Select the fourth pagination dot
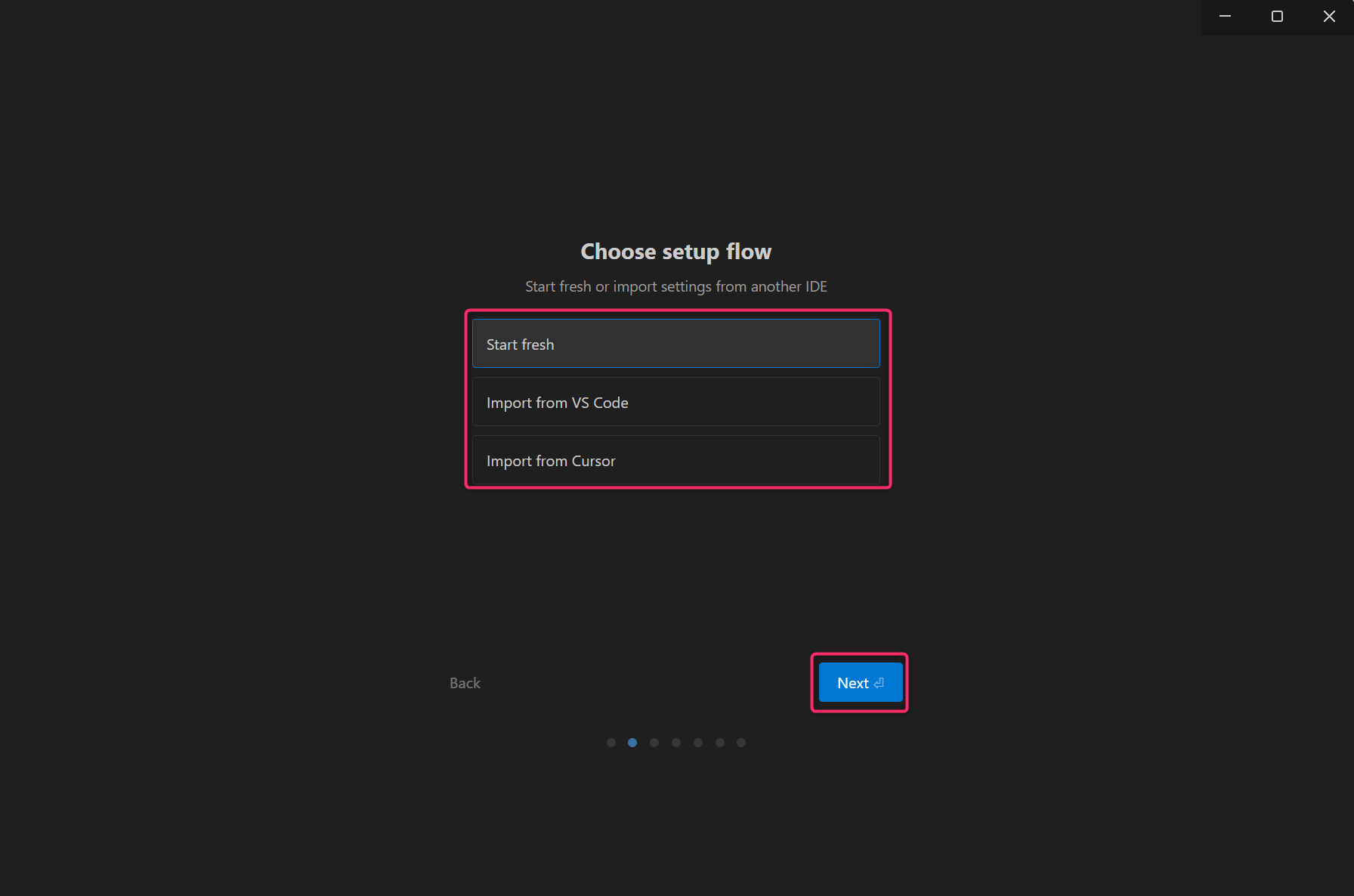The height and width of the screenshot is (896, 1354). coord(676,743)
